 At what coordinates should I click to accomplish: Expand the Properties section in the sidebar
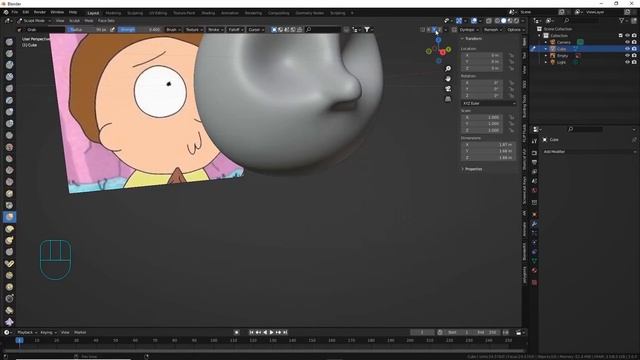[x=472, y=169]
